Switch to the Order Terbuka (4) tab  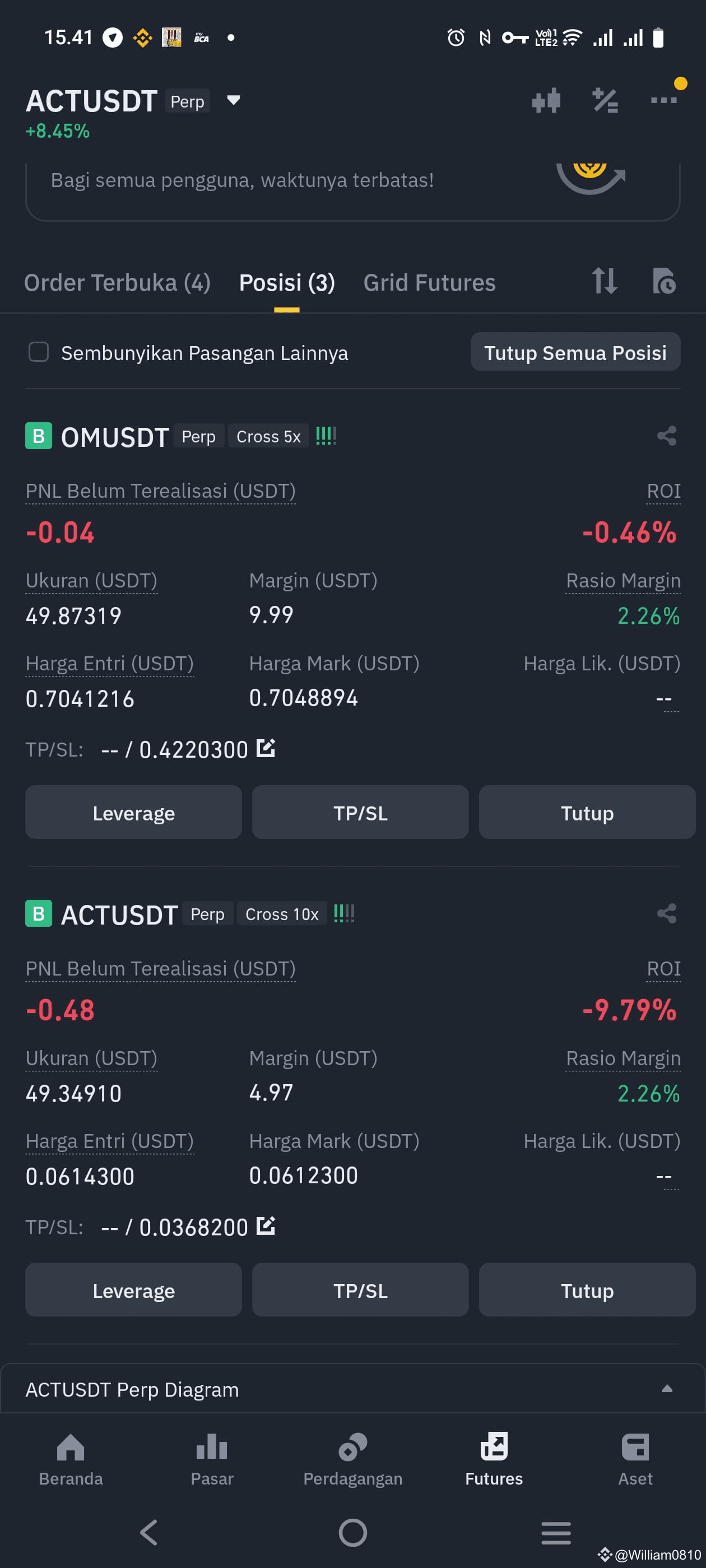117,282
